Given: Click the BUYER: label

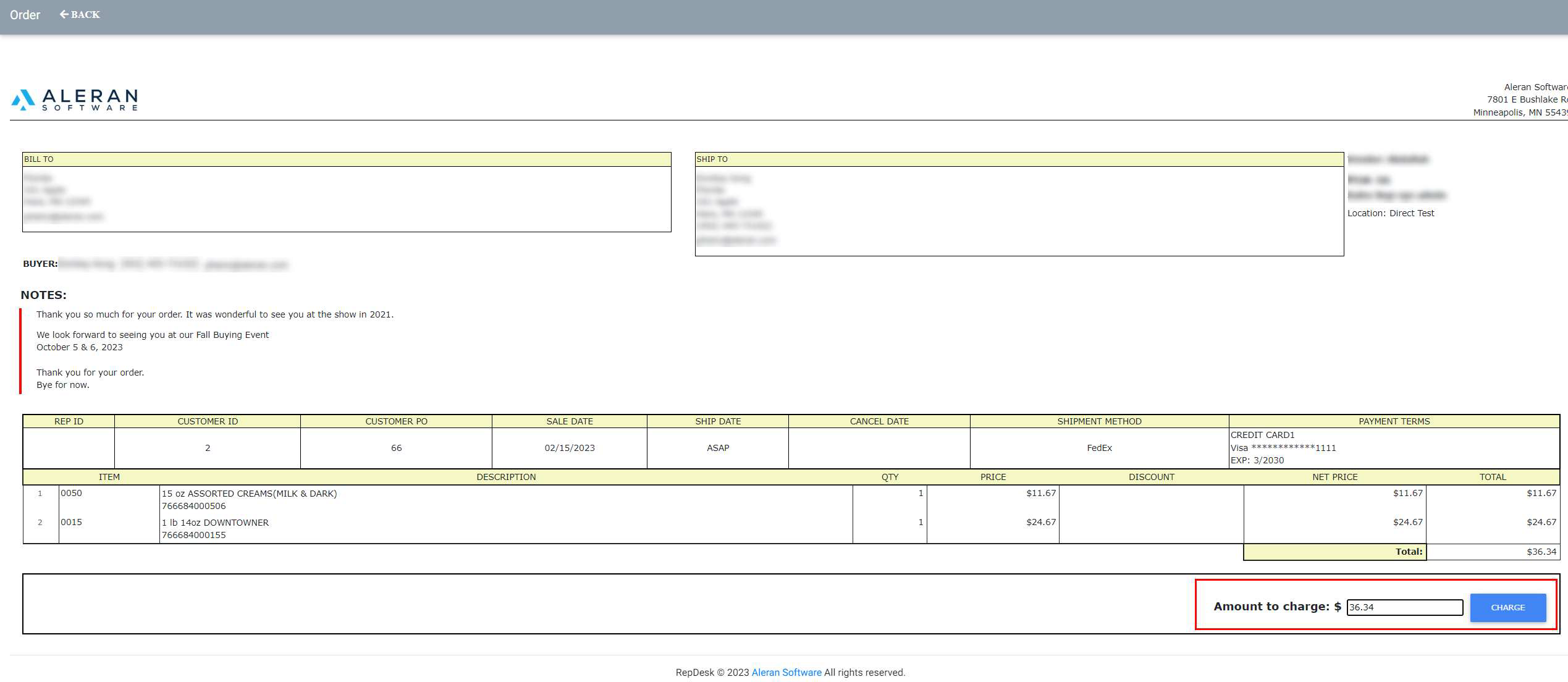Looking at the screenshot, I should [x=40, y=264].
